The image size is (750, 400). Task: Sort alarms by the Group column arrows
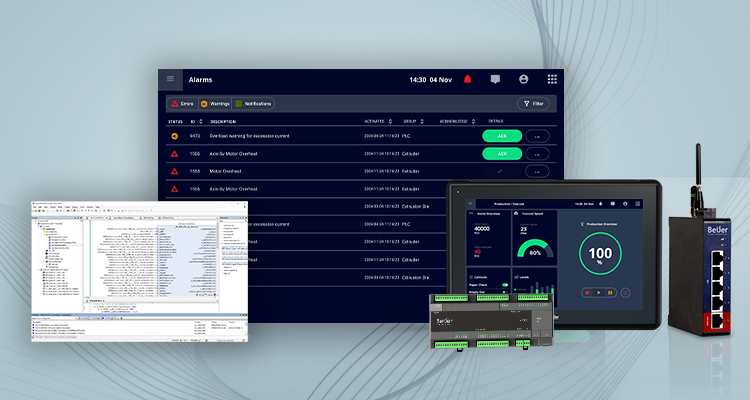tap(422, 122)
